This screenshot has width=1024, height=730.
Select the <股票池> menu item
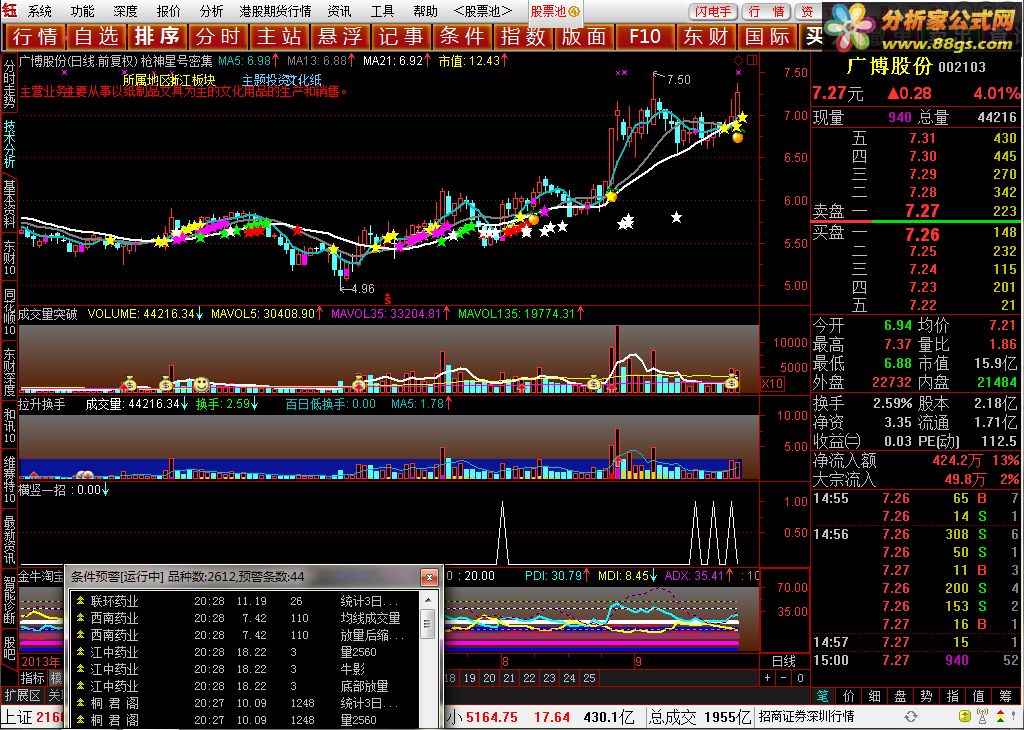(483, 12)
